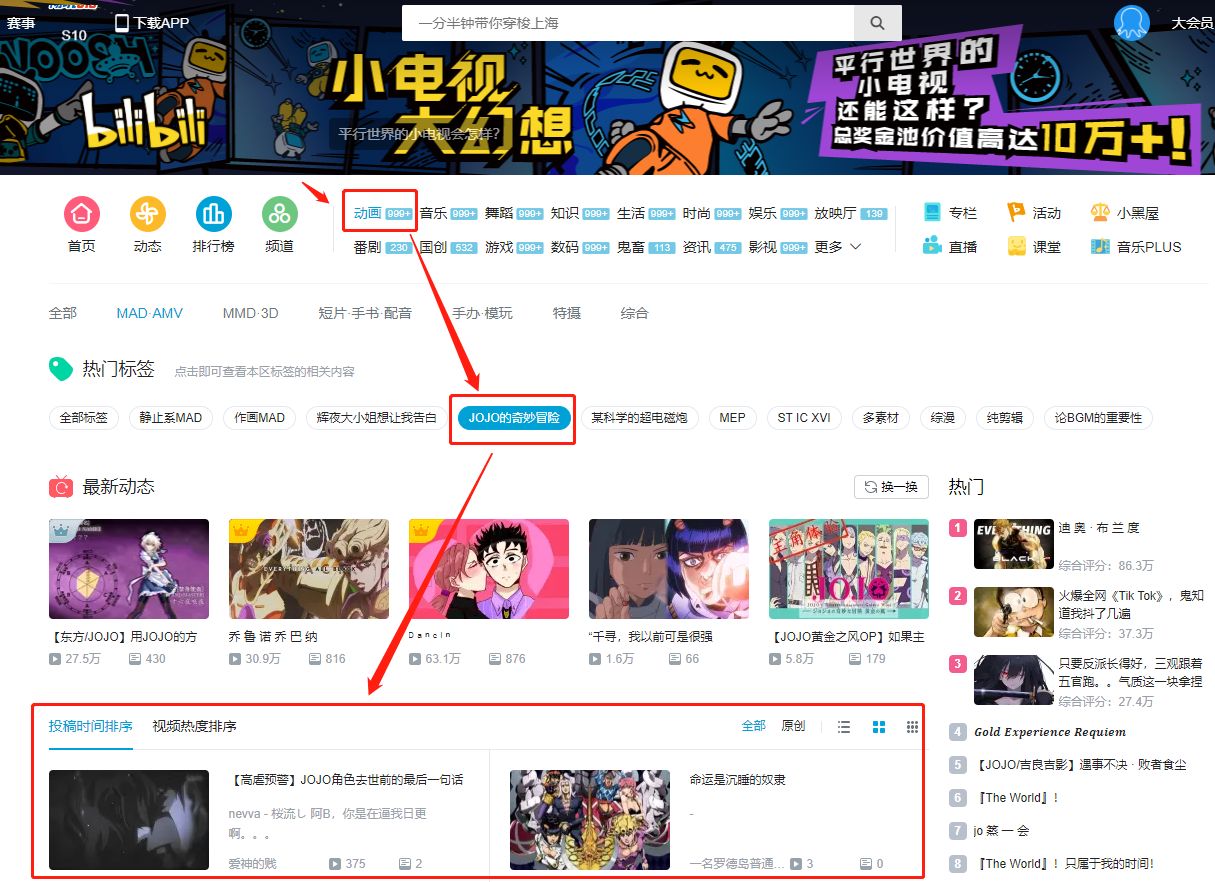Open the 乔鲁诺乔巴纳 video thumbnail
The width and height of the screenshot is (1215, 882).
click(309, 569)
